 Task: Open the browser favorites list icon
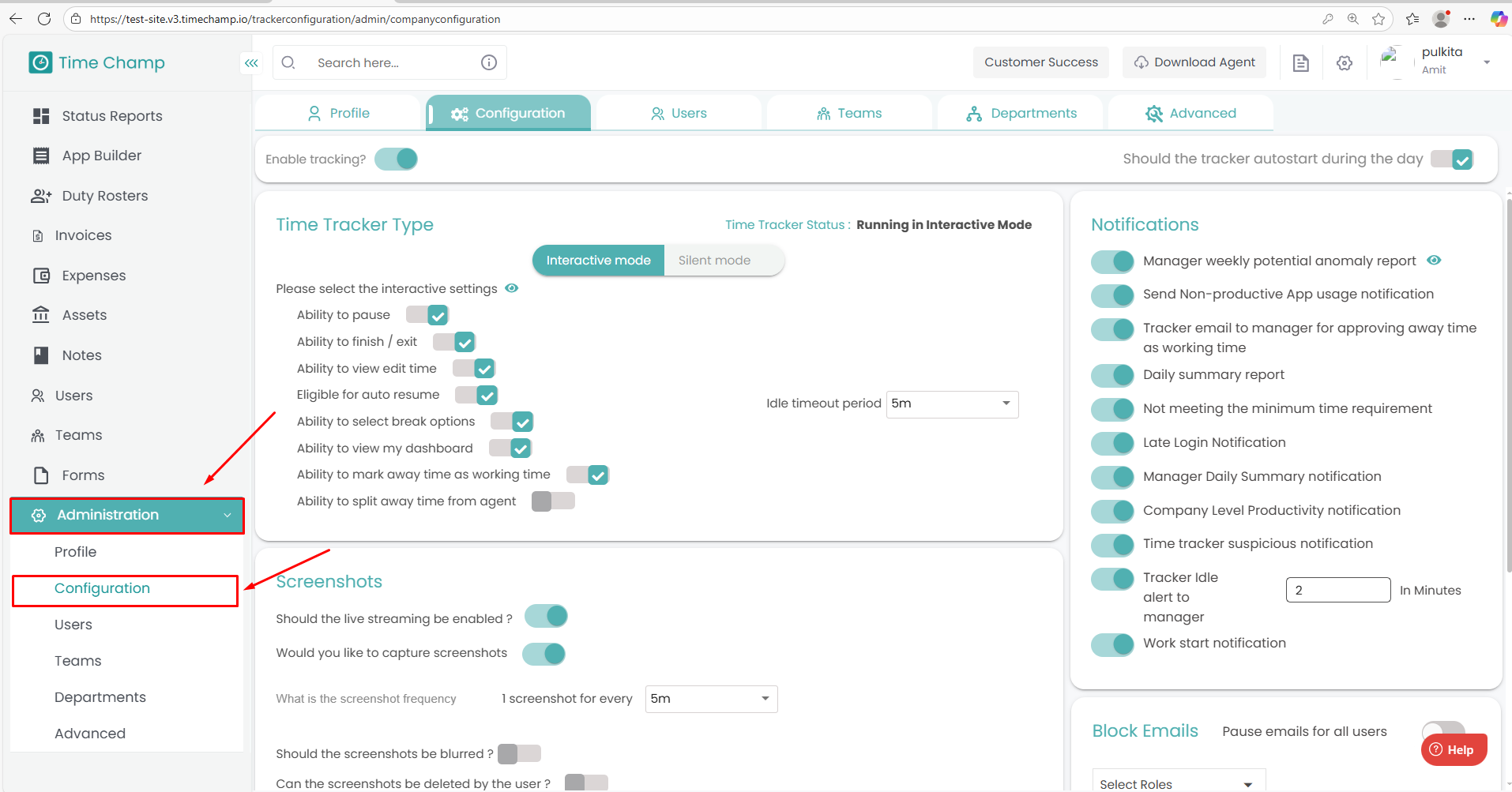(x=1412, y=19)
